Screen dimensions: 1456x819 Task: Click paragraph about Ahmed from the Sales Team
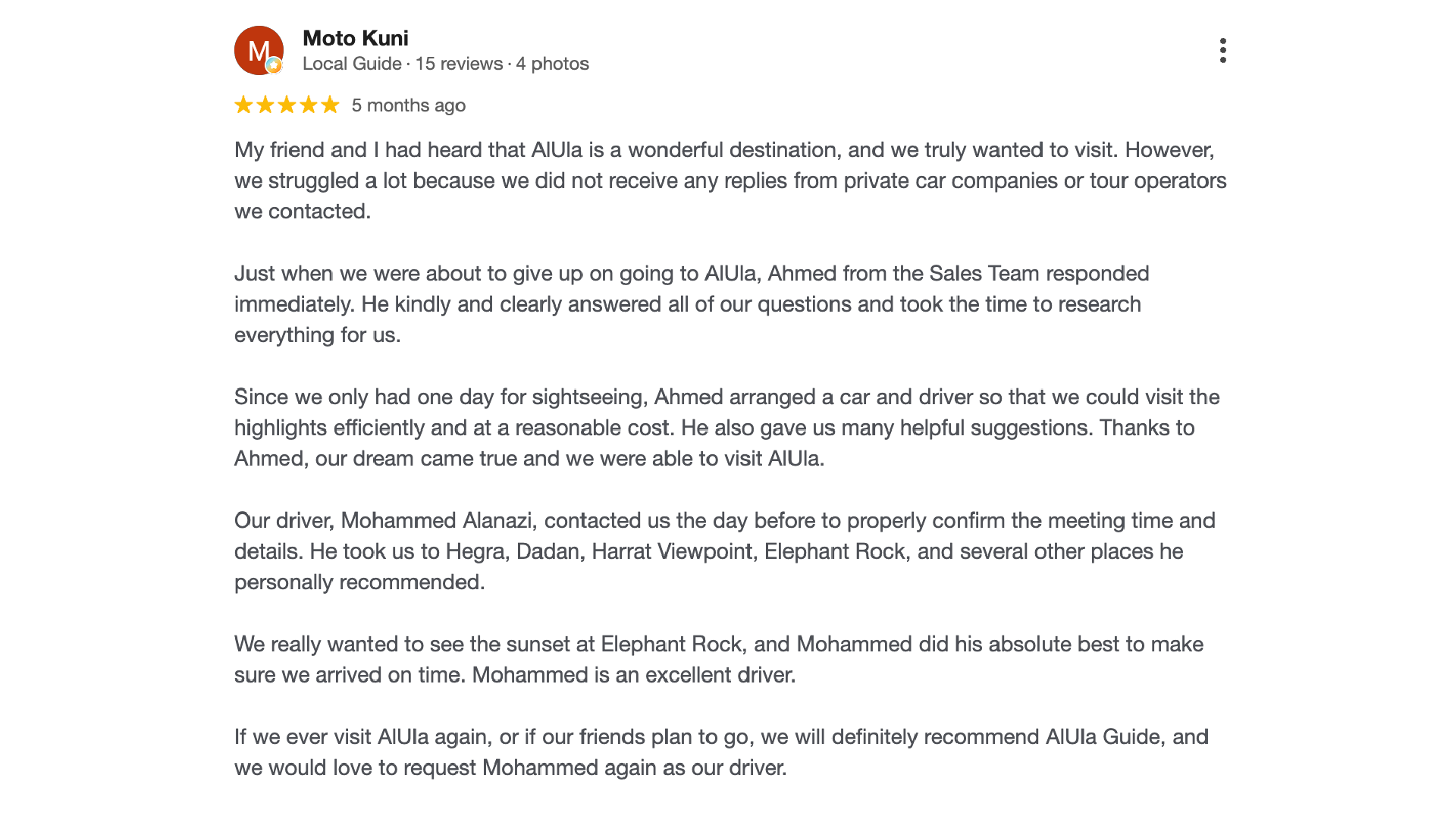pos(692,304)
